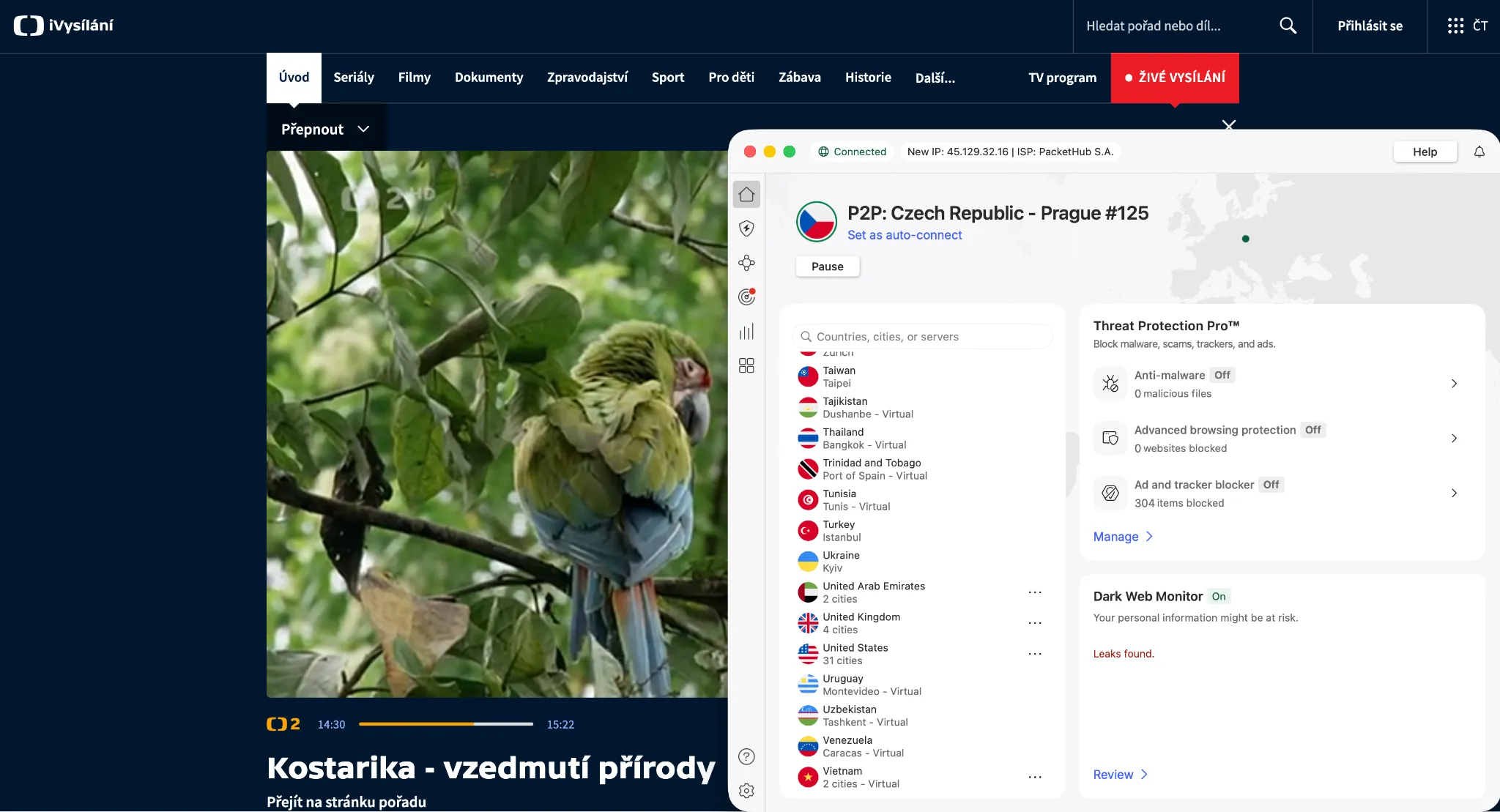Click the notification bell icon
Image resolution: width=1500 pixels, height=812 pixels.
click(x=1479, y=152)
